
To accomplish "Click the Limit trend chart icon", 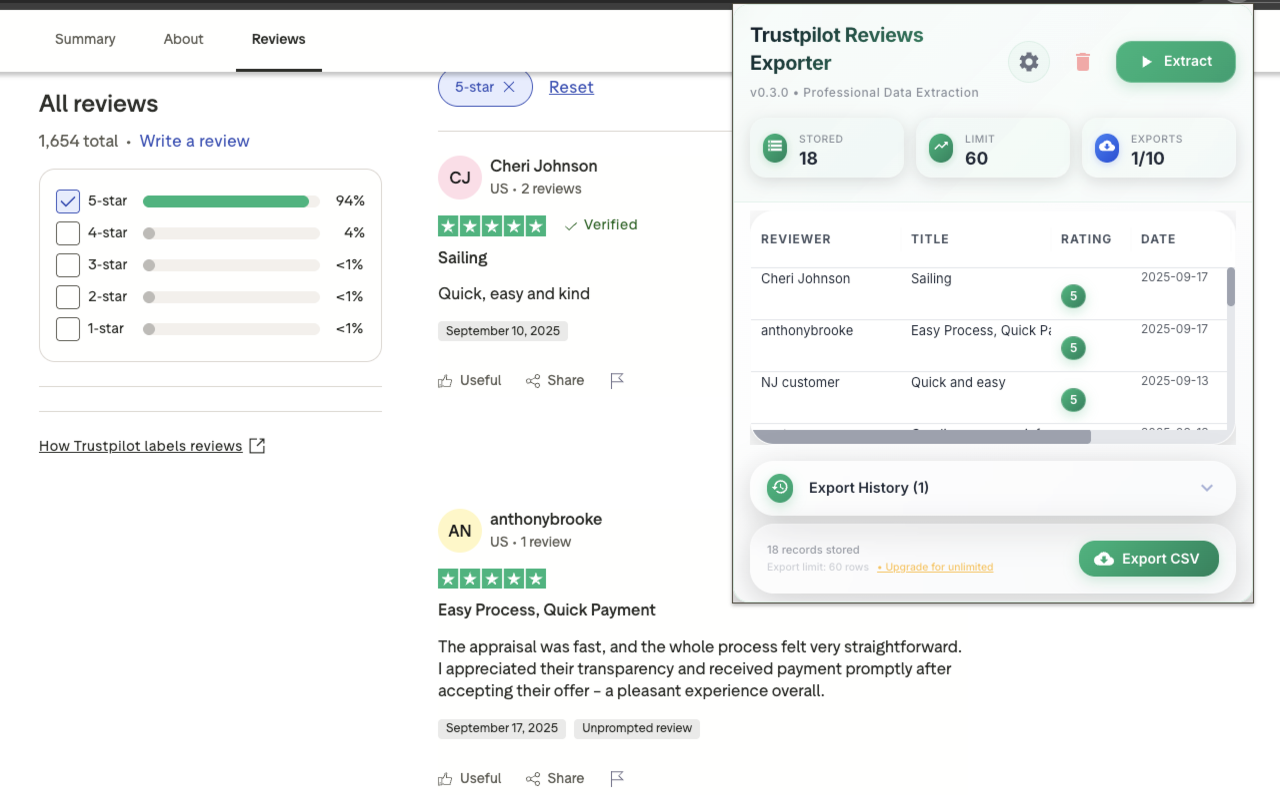I will 940,148.
